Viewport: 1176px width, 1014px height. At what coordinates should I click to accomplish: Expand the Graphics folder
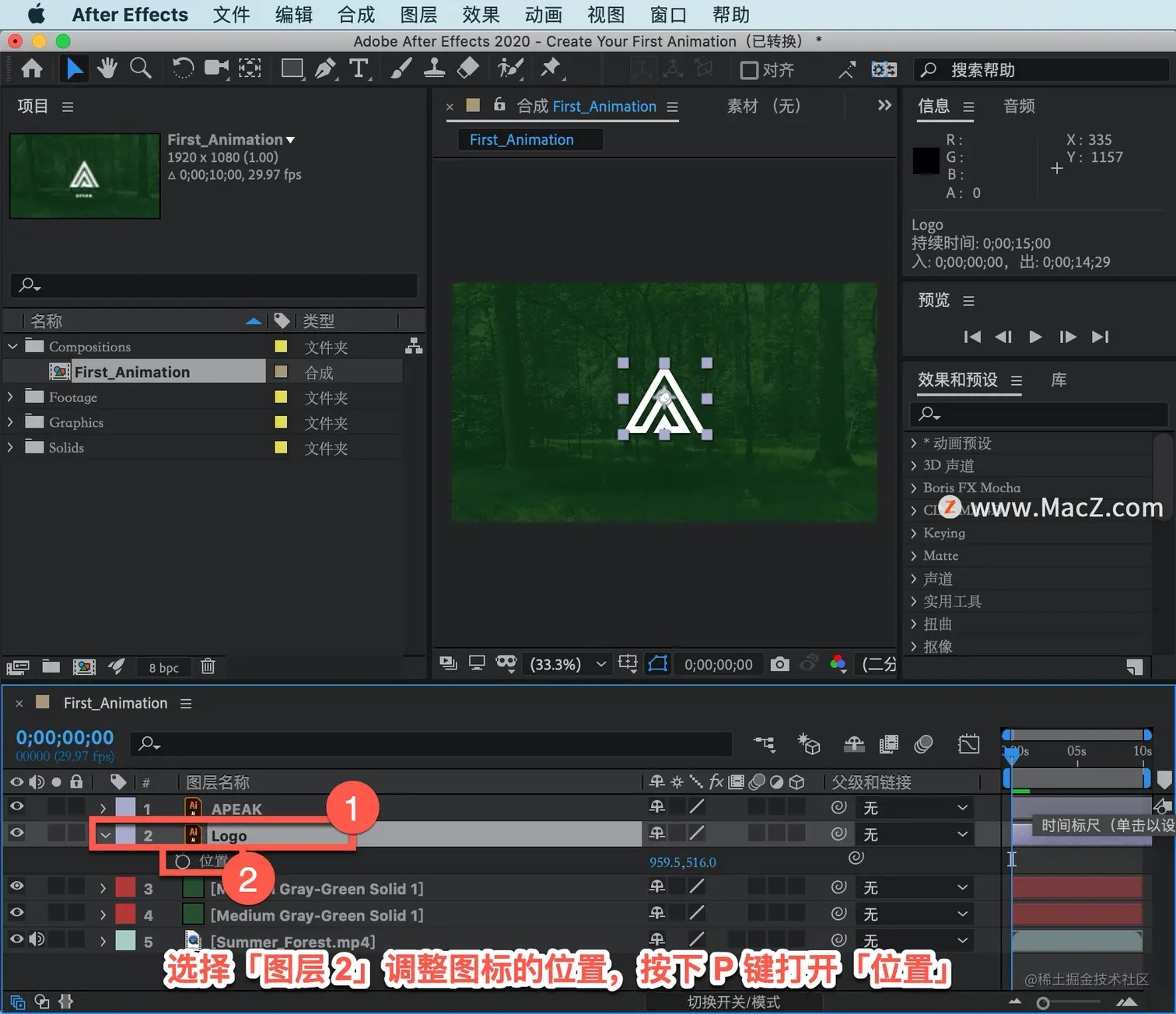[10, 422]
